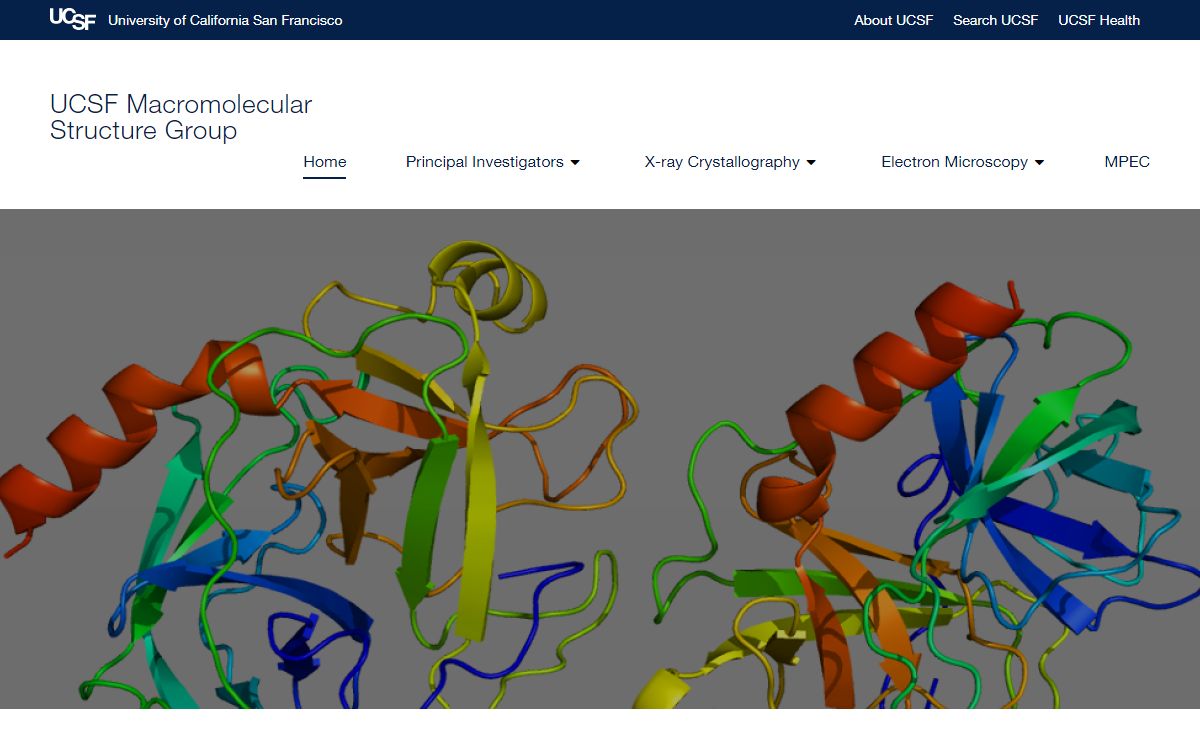1200x740 pixels.
Task: Click the UCSF Macromolecular Structure Group title
Action: (x=181, y=118)
